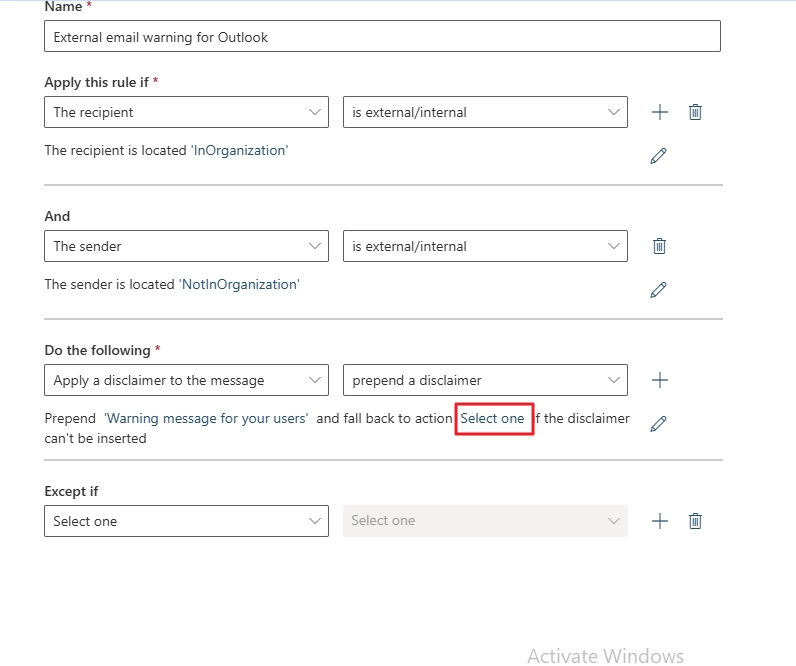Viewport: 796px width, 666px height.
Task: Add another action under Do the following
Action: pyautogui.click(x=659, y=380)
